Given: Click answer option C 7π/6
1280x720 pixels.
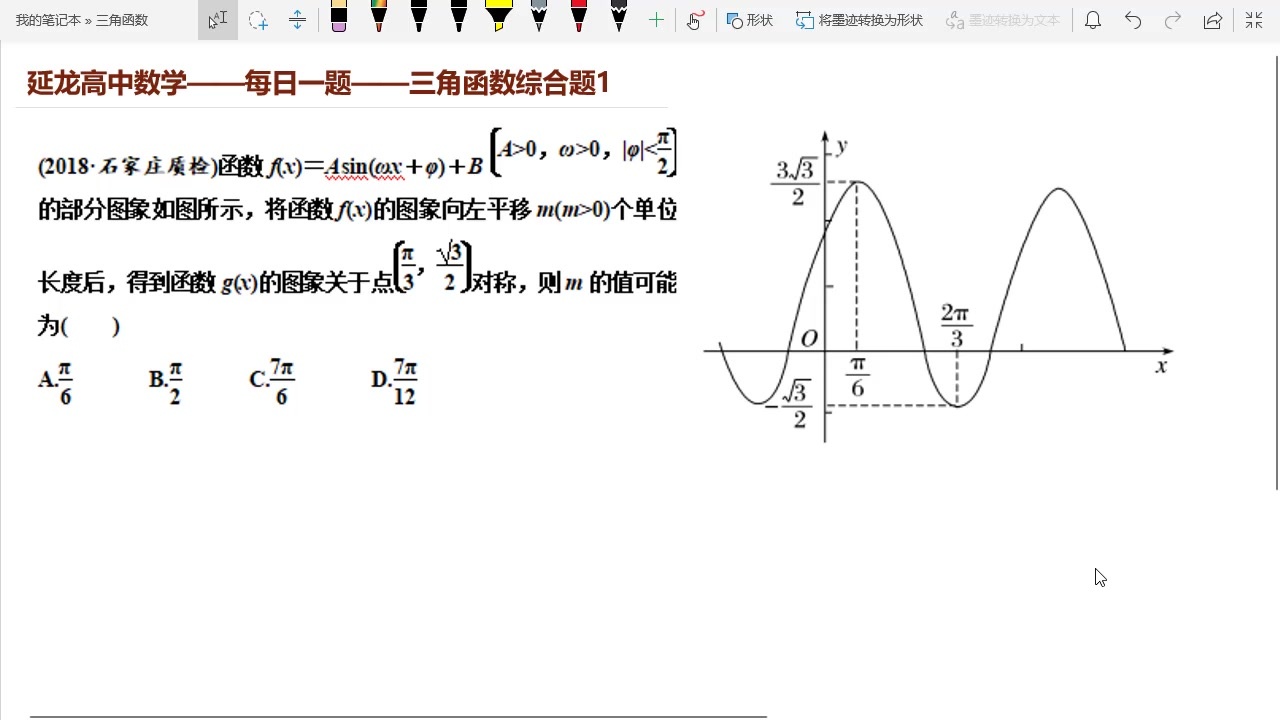Looking at the screenshot, I should tap(272, 380).
